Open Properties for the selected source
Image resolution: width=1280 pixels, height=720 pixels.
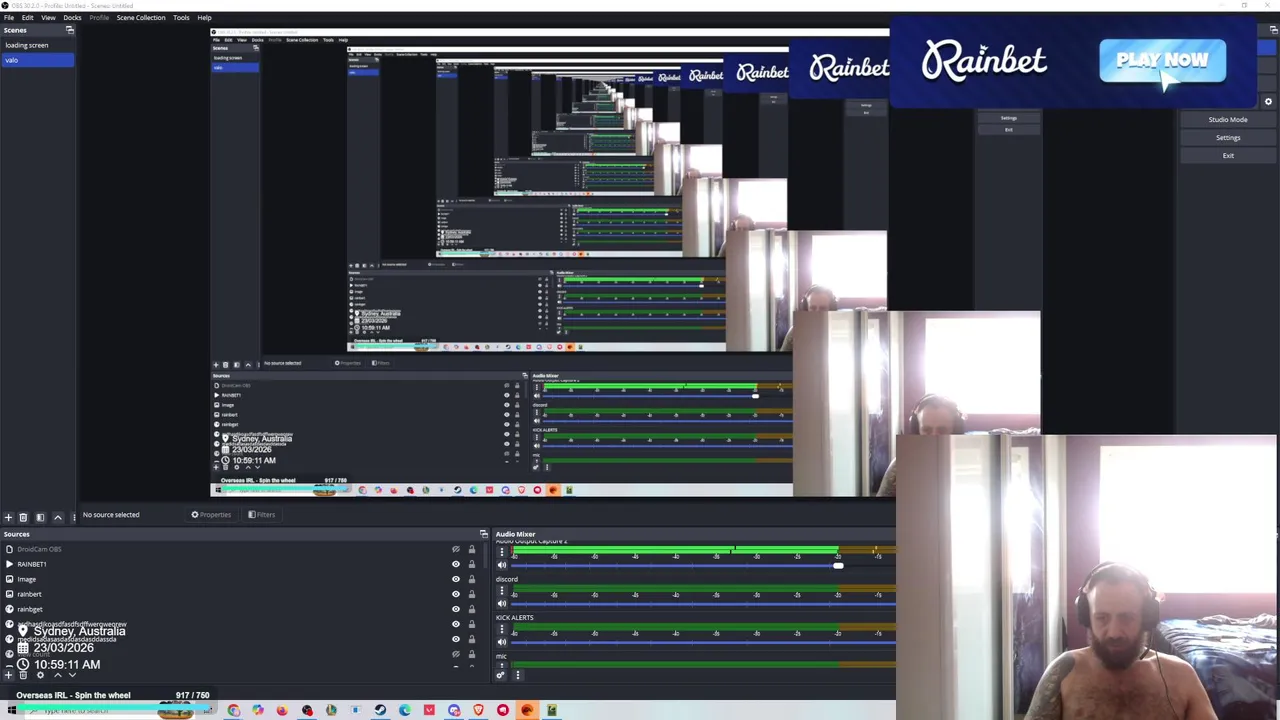pos(212,515)
